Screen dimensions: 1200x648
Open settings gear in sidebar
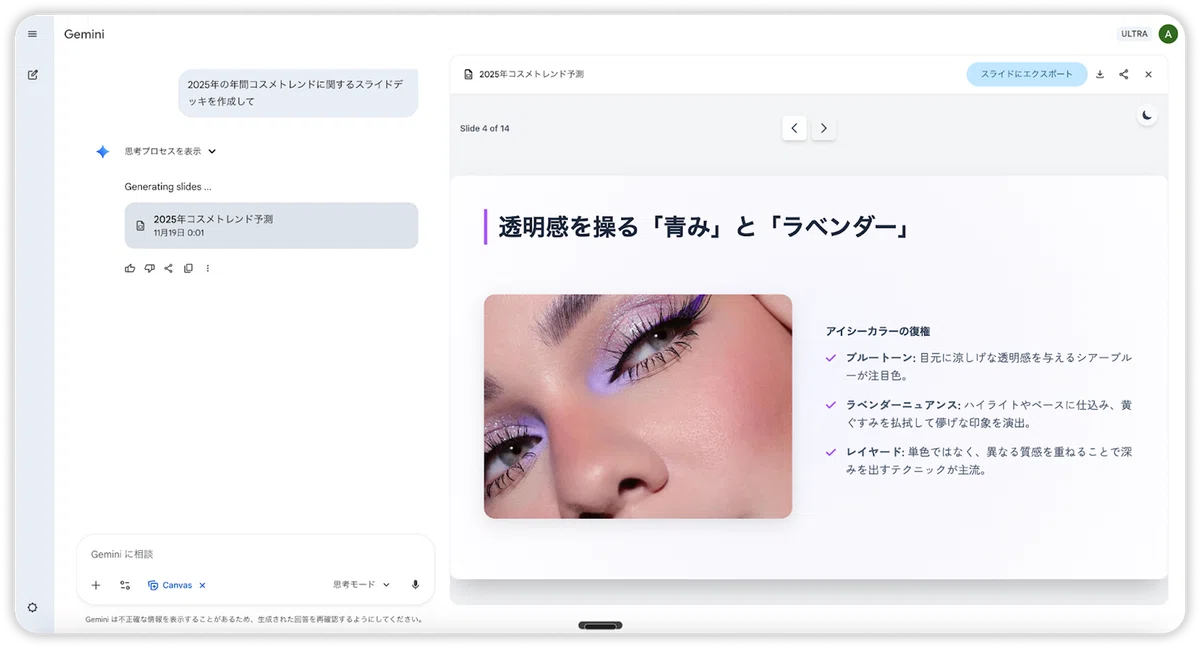click(32, 607)
